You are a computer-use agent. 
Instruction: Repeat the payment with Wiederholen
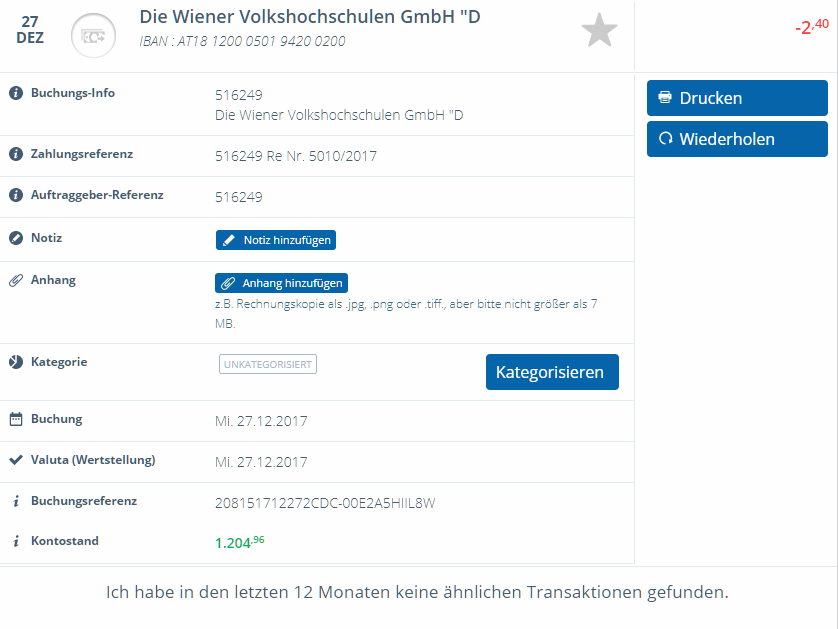coord(737,139)
